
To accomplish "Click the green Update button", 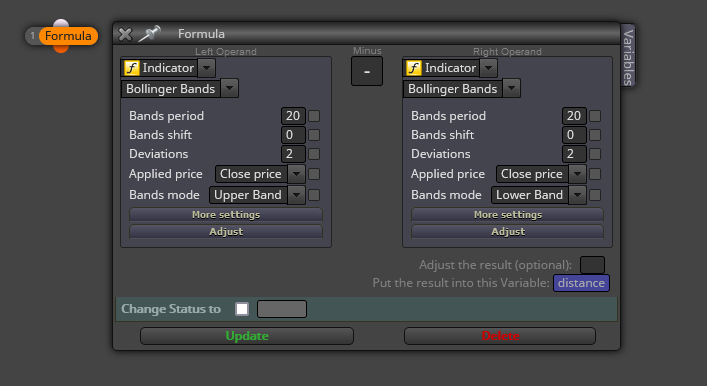I will click(247, 336).
